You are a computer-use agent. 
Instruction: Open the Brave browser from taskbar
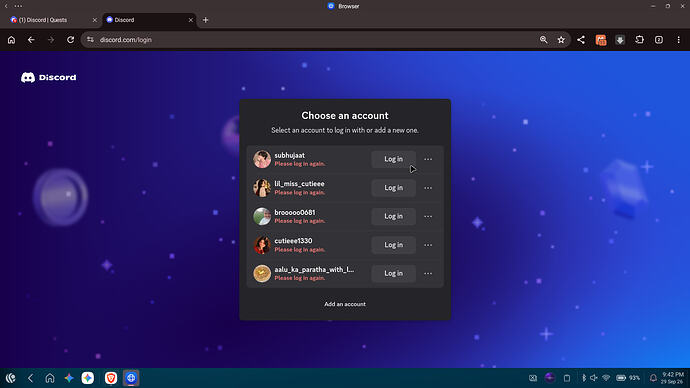click(x=111, y=378)
